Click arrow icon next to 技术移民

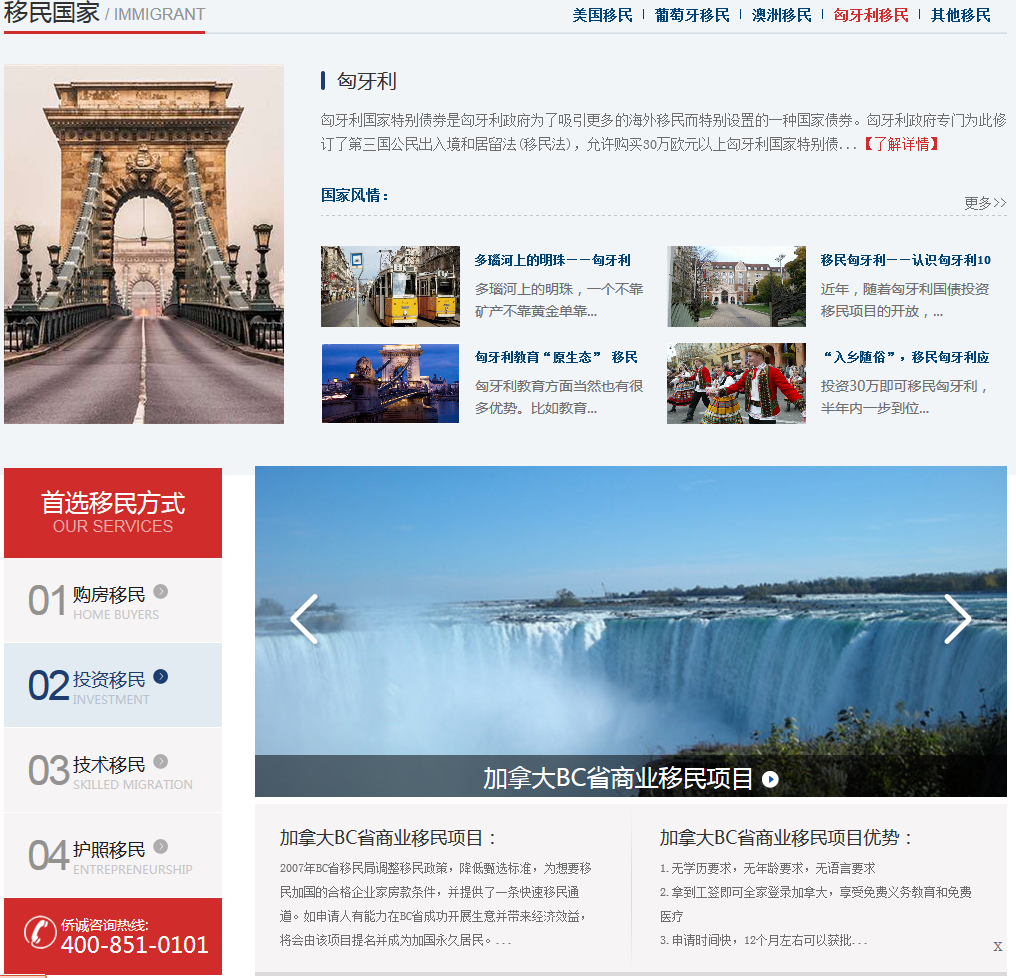161,761
